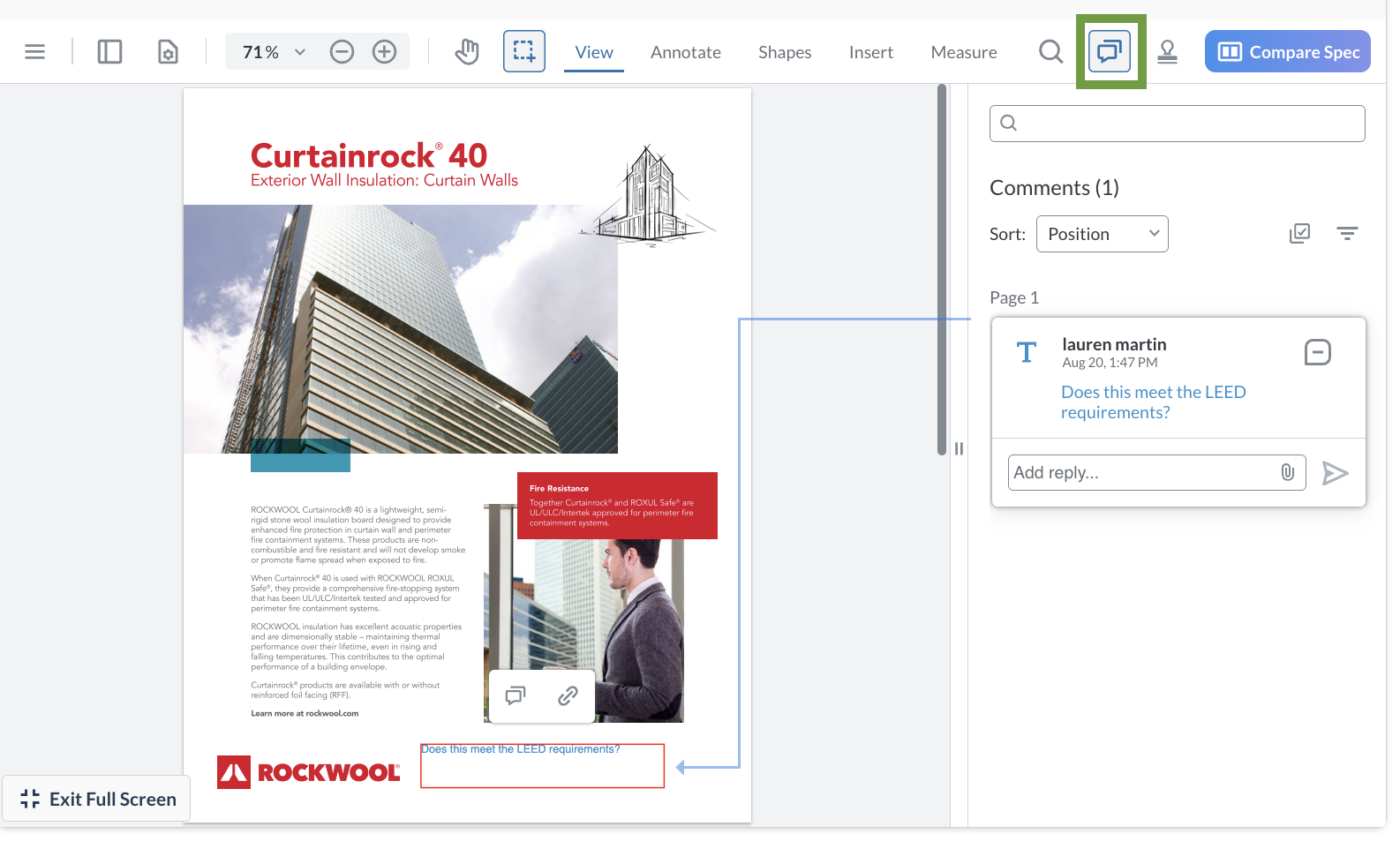Screen dimensions: 1400x849
Task: Select the Pan hand tool
Action: tap(467, 52)
